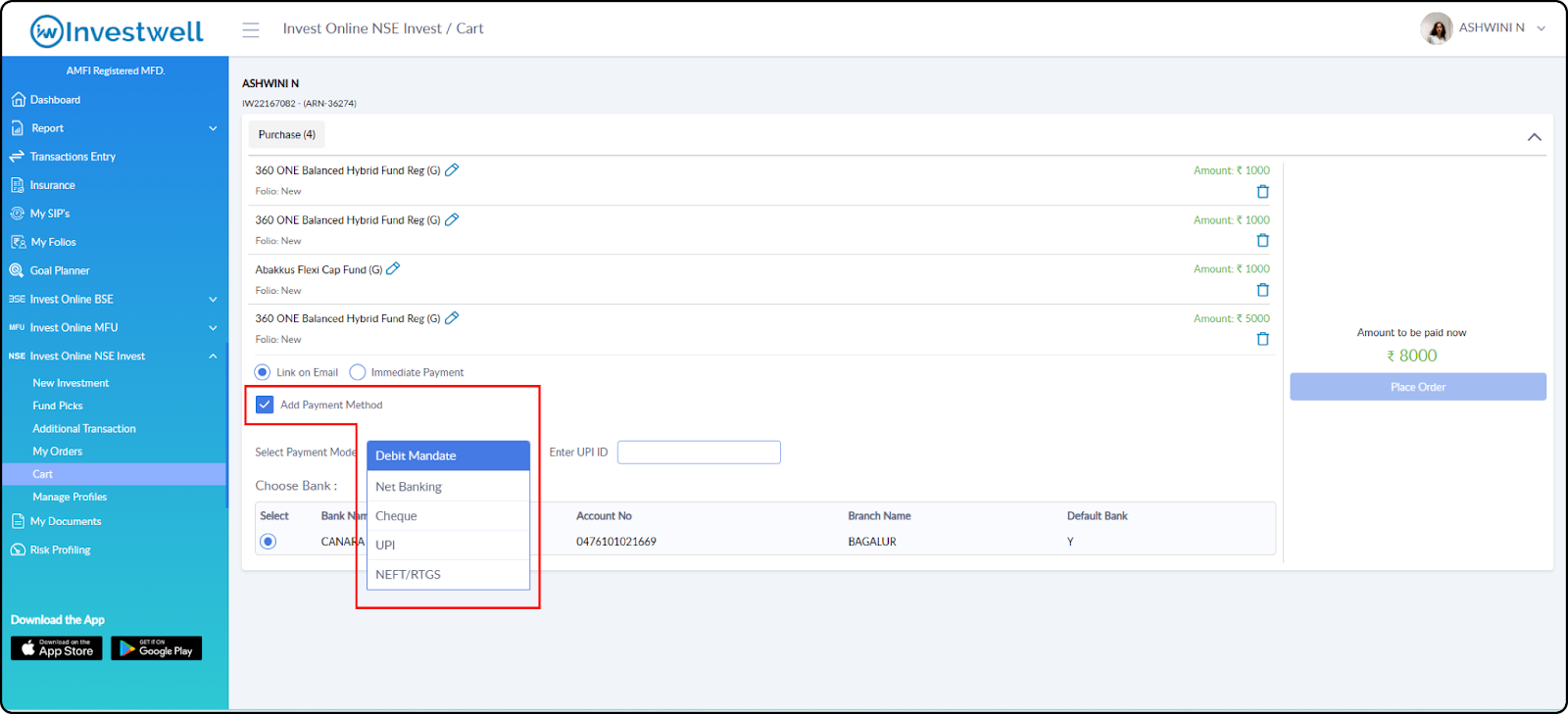Edit the Abakkus Flexi Cap Fund entry
Screen dimensions: 1568x714
393,268
